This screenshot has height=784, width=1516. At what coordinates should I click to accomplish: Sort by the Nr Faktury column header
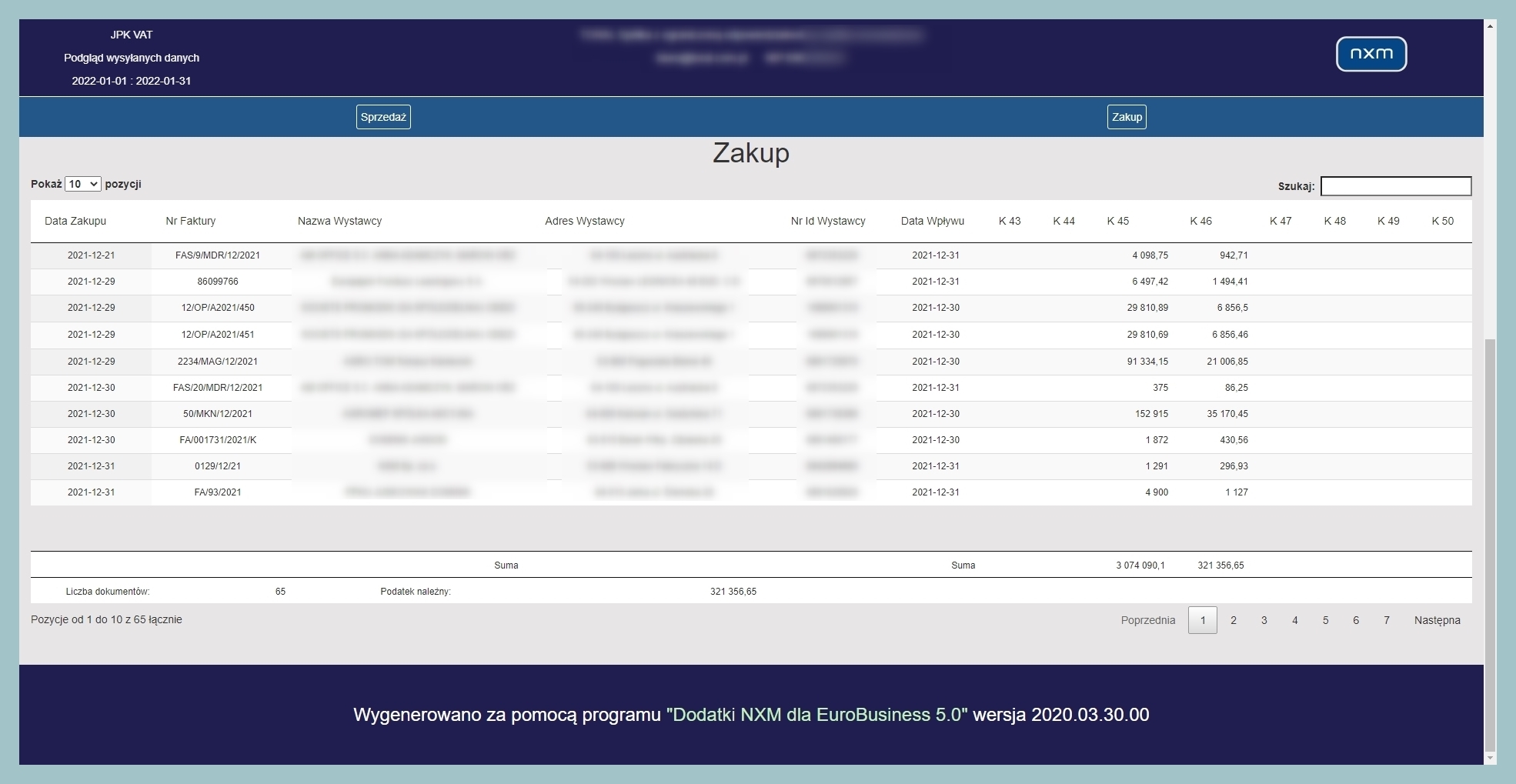pyautogui.click(x=192, y=221)
